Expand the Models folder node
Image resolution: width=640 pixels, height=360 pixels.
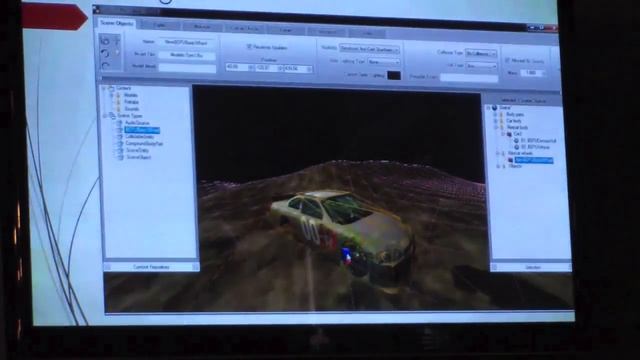point(111,95)
